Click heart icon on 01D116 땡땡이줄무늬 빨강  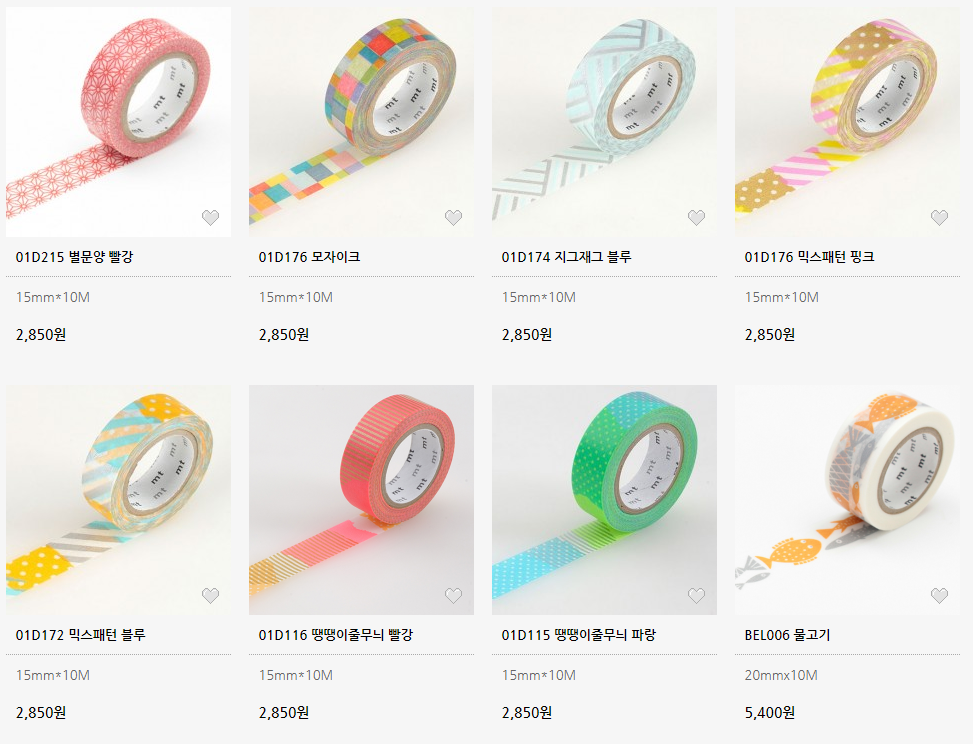(x=454, y=596)
